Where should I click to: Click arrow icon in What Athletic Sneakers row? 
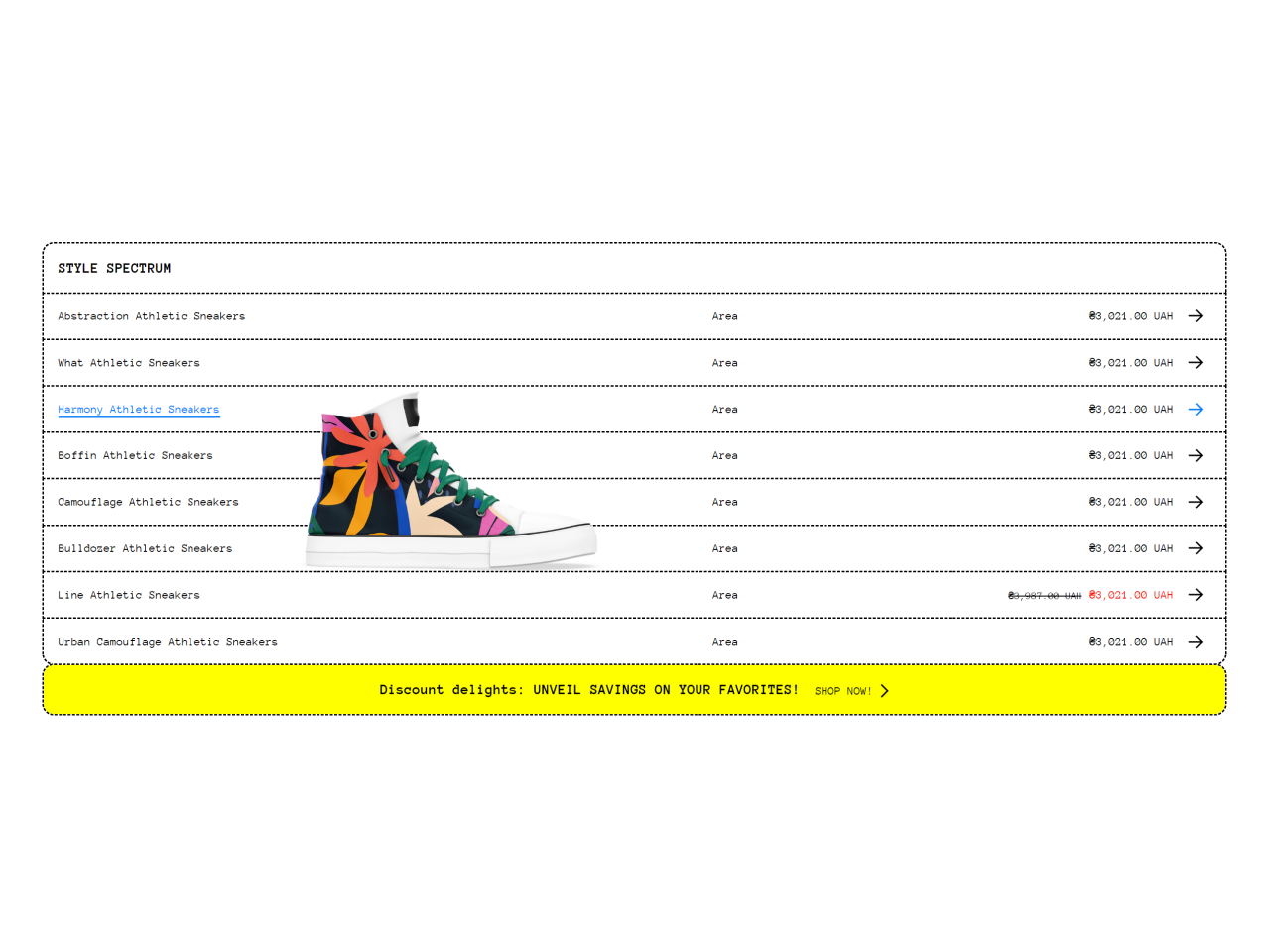1196,363
